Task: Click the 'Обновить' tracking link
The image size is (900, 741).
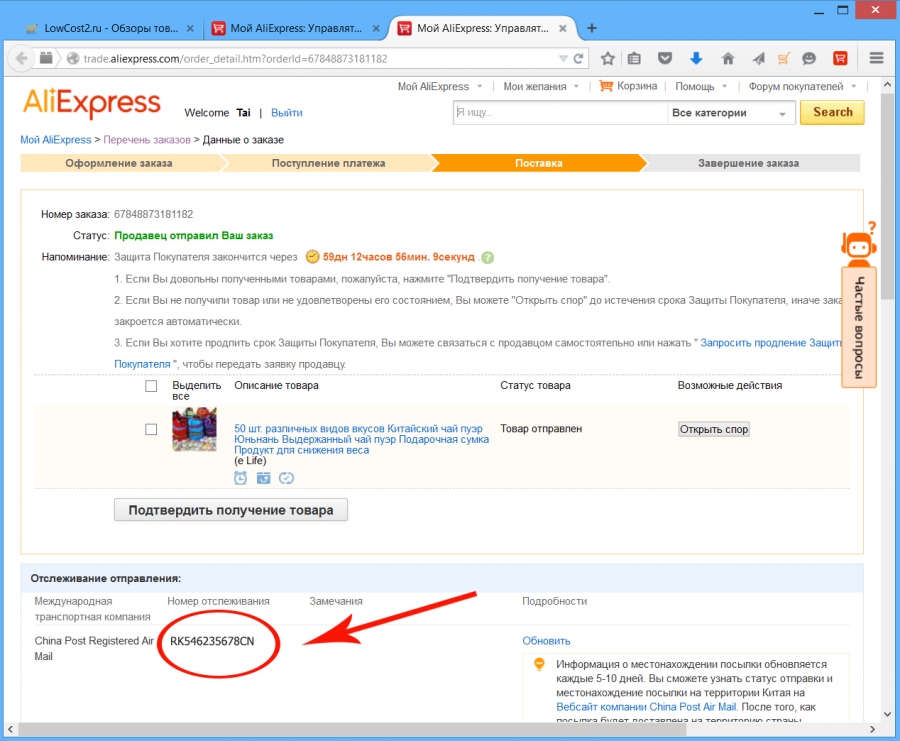Action: (546, 641)
